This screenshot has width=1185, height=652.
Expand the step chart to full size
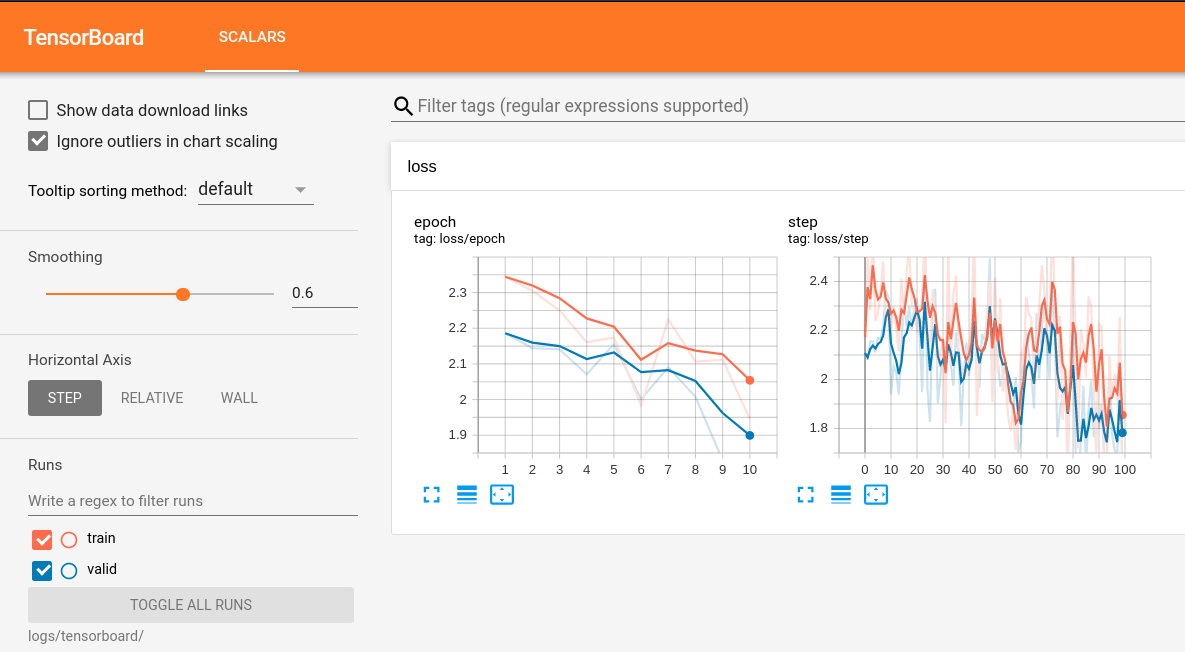[x=806, y=494]
